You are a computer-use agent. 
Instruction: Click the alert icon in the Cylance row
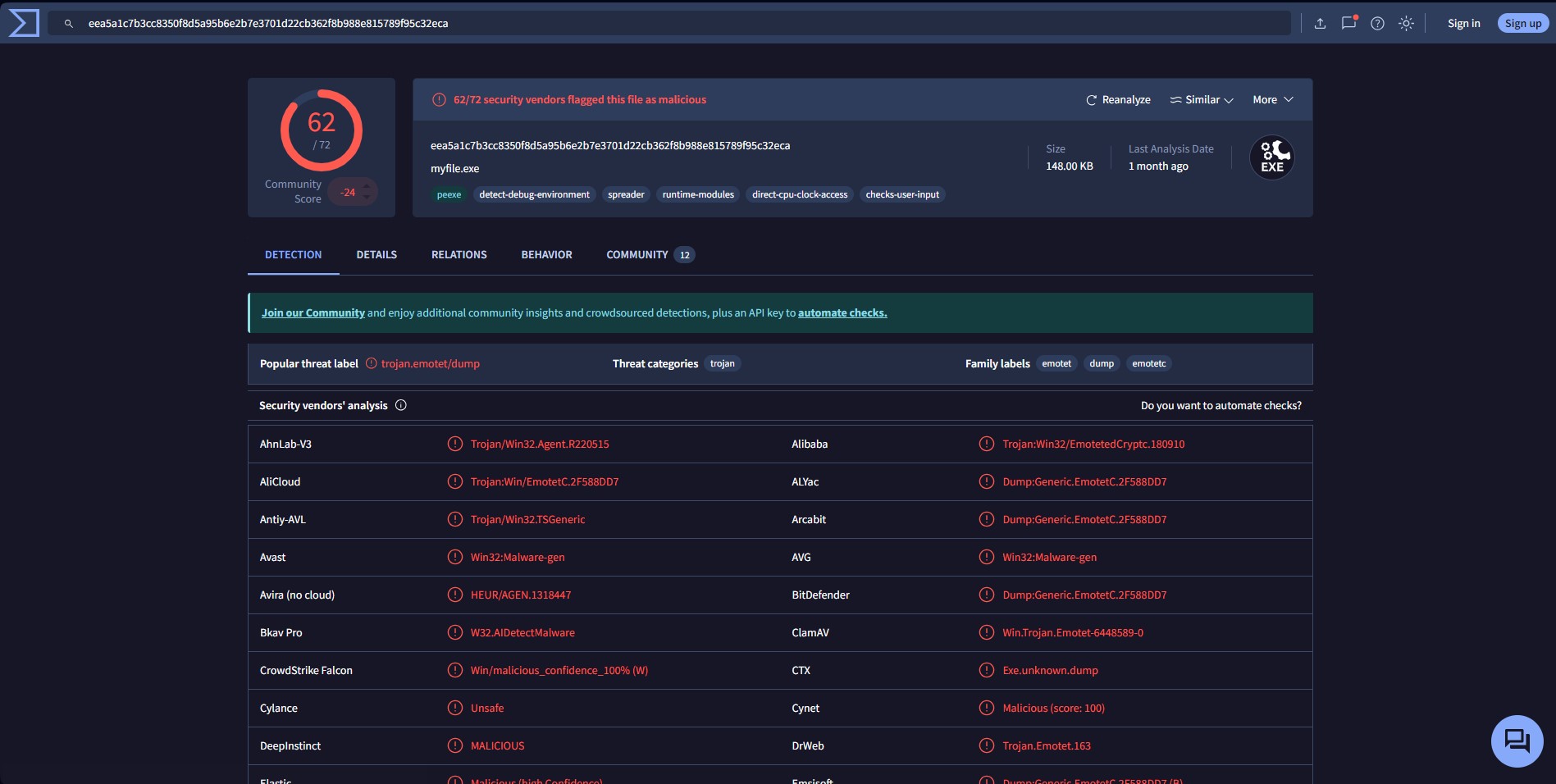(x=455, y=708)
